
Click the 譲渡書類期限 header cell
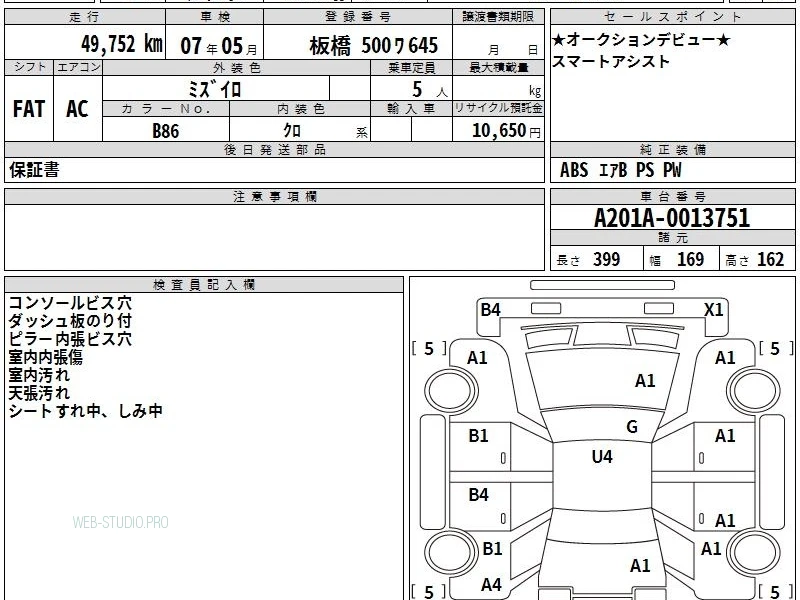pos(498,17)
